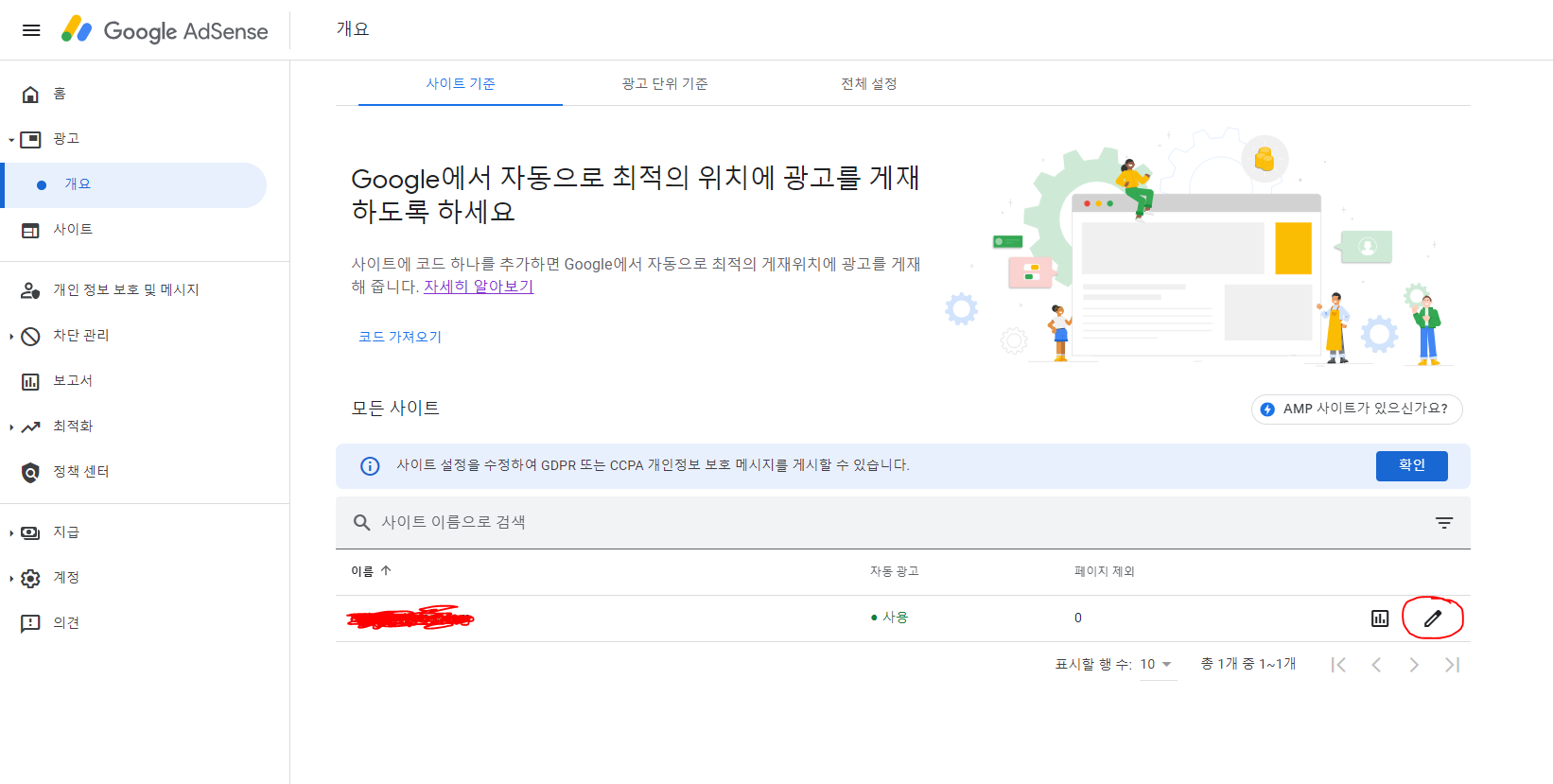This screenshot has width=1553, height=784.
Task: Click the 차단 관리 block icon
Action: (x=30, y=336)
